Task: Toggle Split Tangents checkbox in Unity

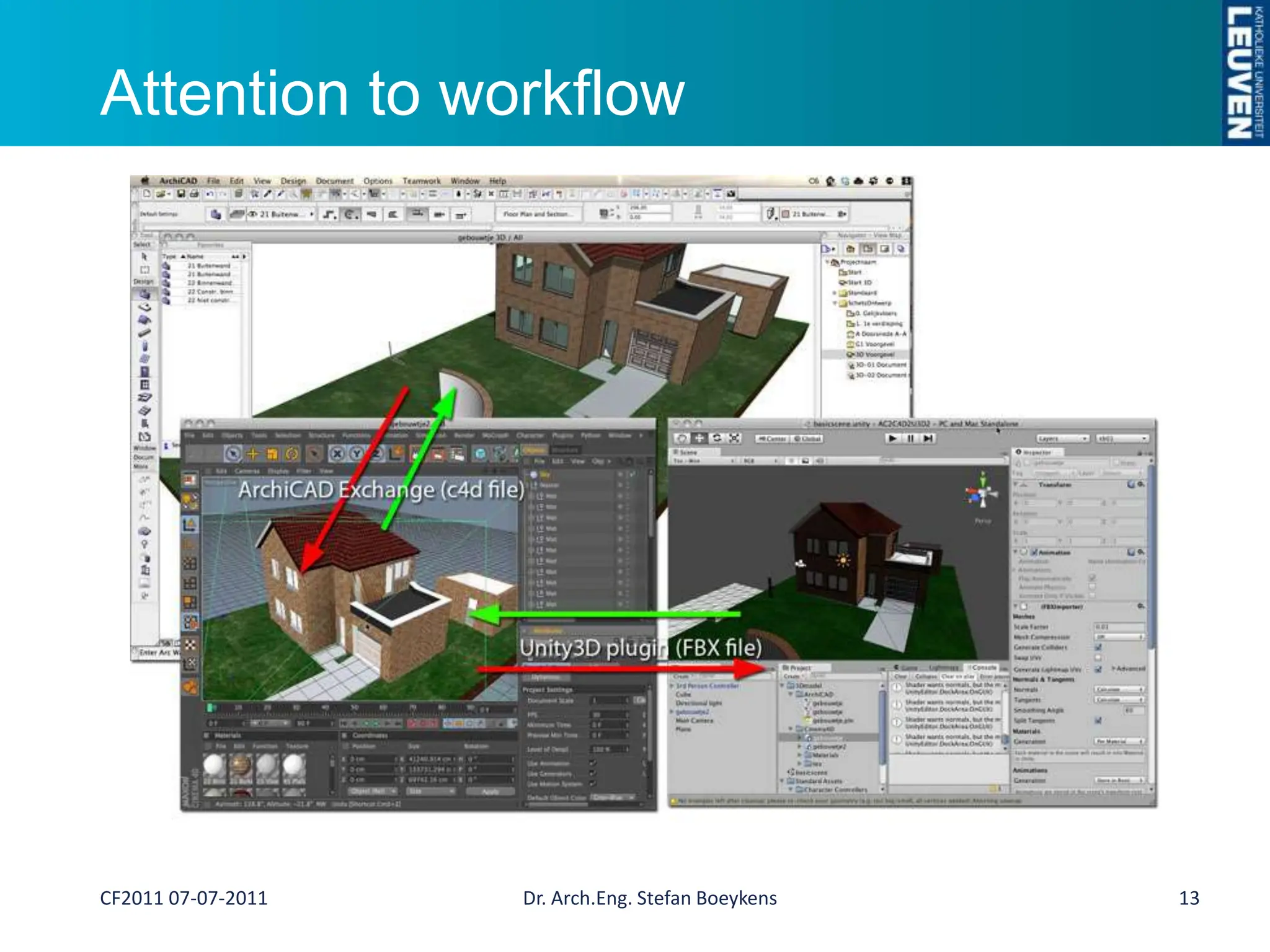Action: pyautogui.click(x=1098, y=720)
